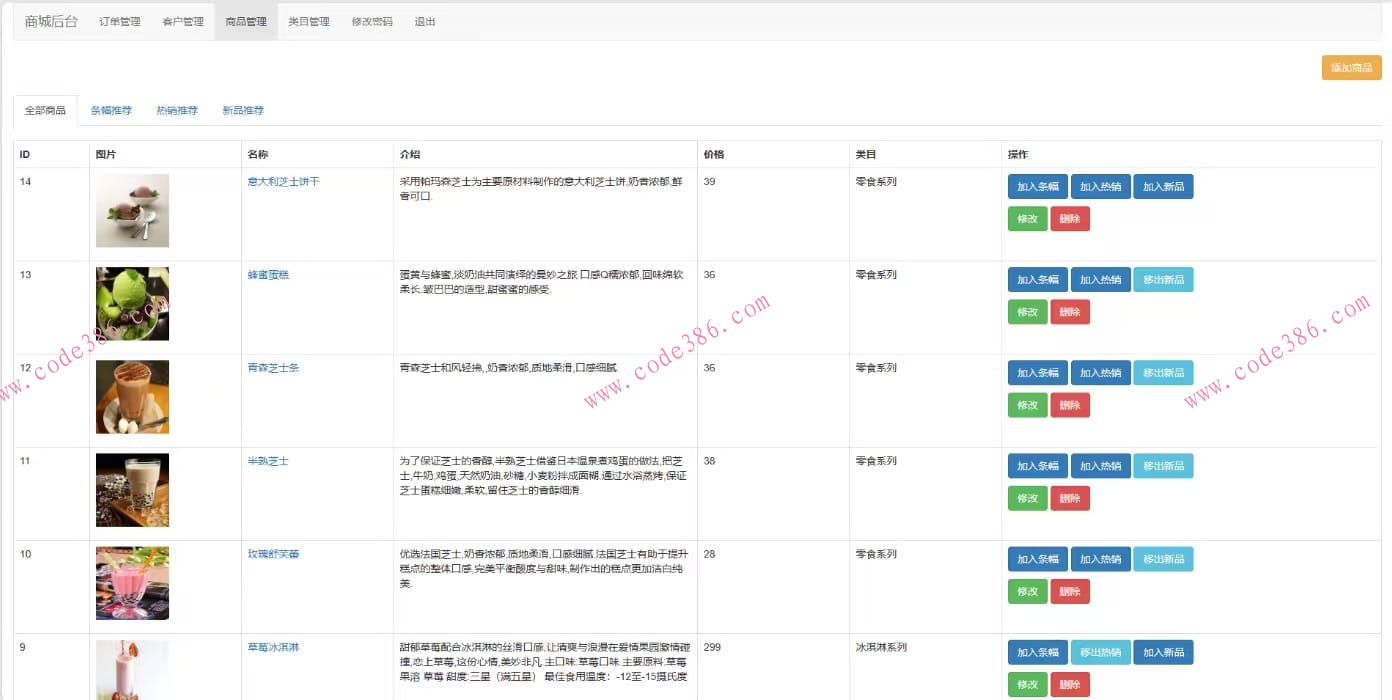Switch to the 新品推荐 tab
Viewport: 1392px width, 700px height.
pos(242,110)
